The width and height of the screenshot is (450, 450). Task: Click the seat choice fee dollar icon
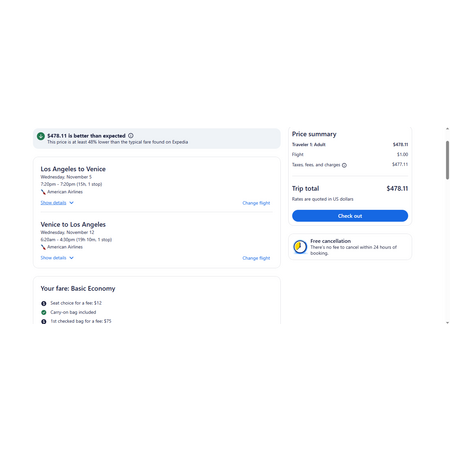[44, 303]
